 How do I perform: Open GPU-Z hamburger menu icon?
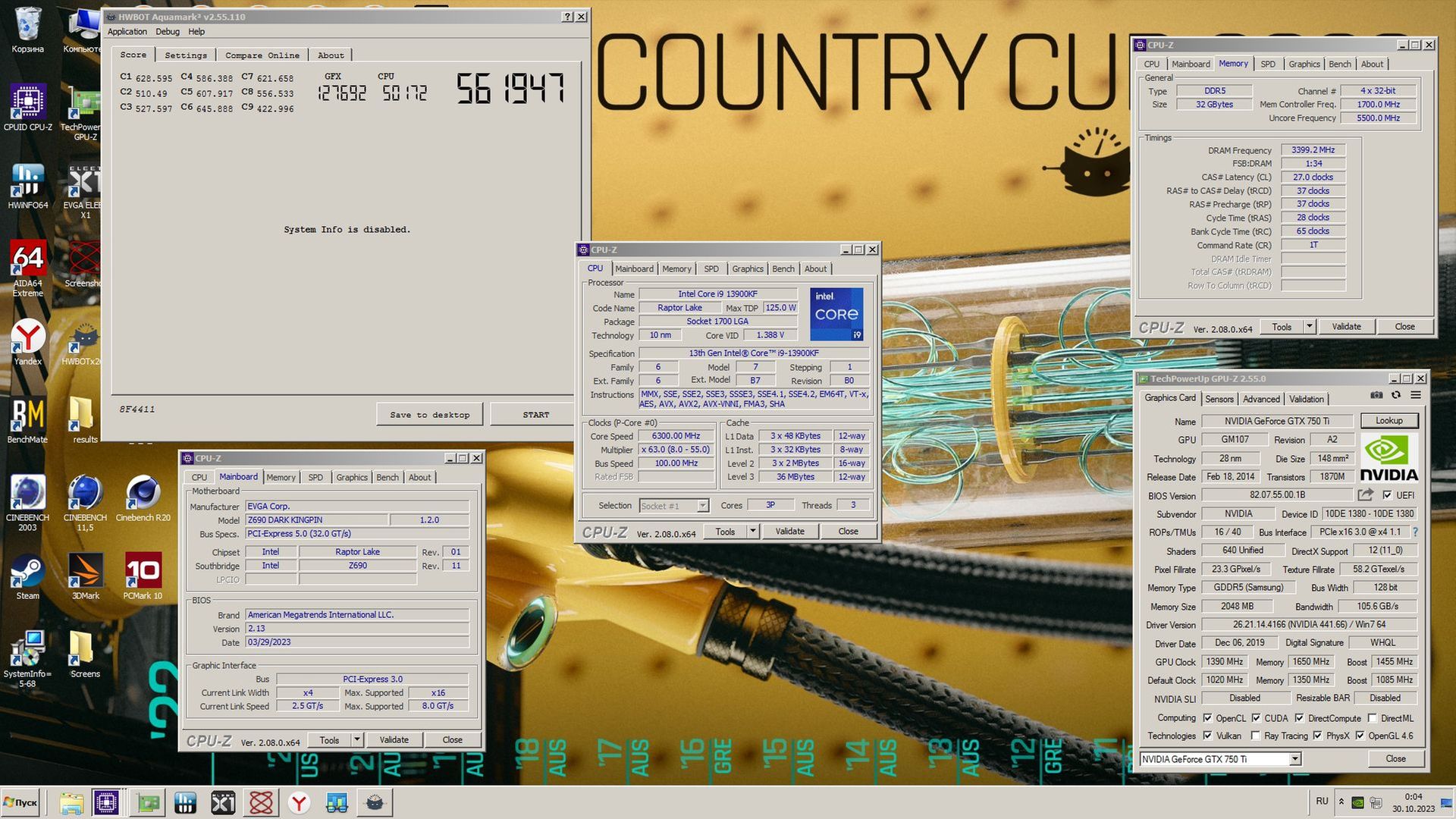[1415, 395]
